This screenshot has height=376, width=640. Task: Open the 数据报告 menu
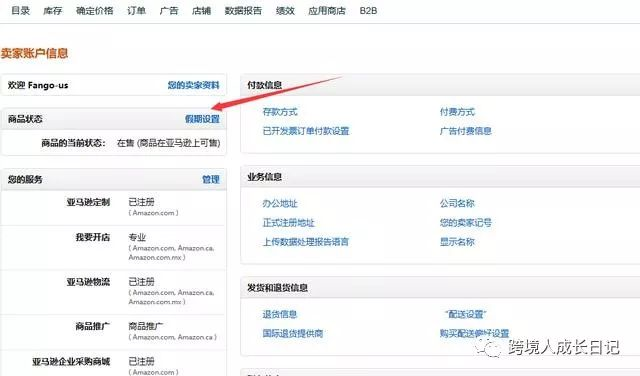tap(243, 11)
